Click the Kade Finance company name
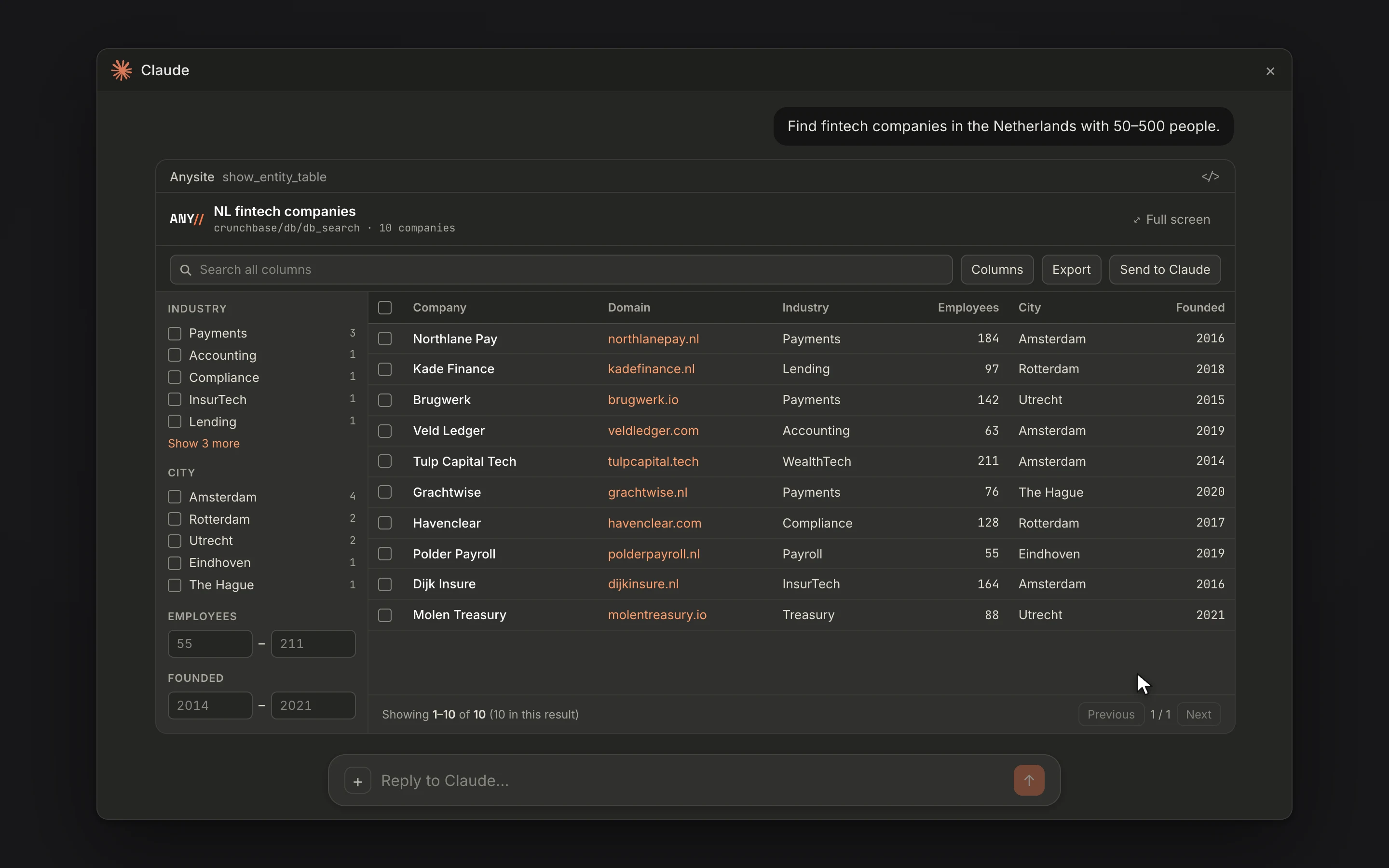The height and width of the screenshot is (868, 1389). 453,369
